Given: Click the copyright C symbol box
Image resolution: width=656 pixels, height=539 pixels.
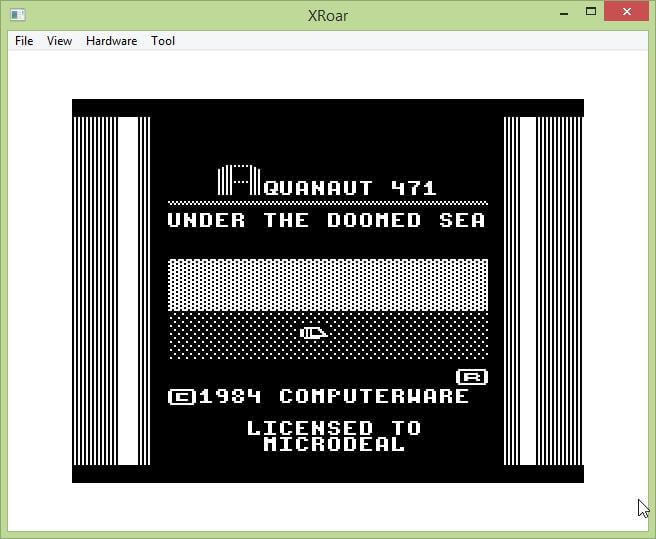Looking at the screenshot, I should point(182,397).
